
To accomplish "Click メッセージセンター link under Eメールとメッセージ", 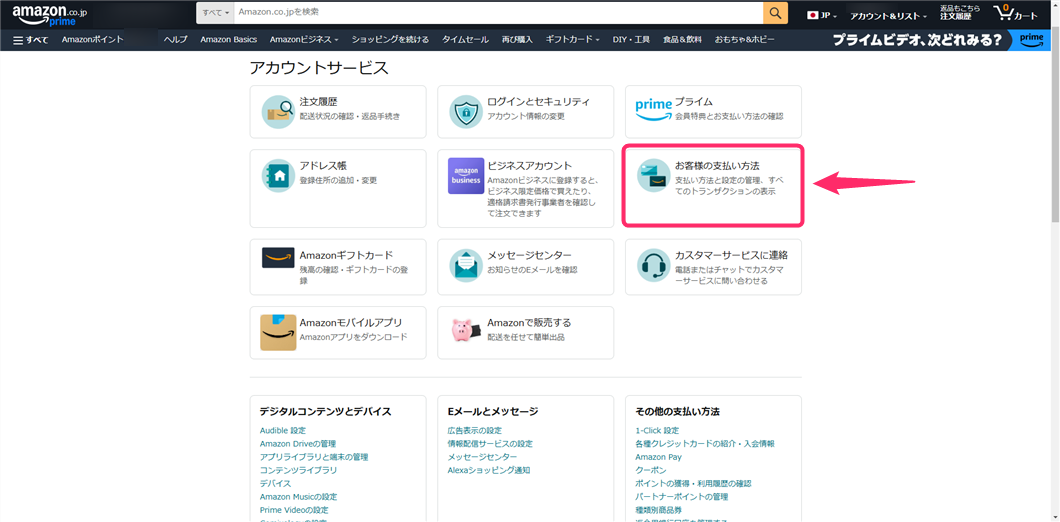I will point(482,457).
